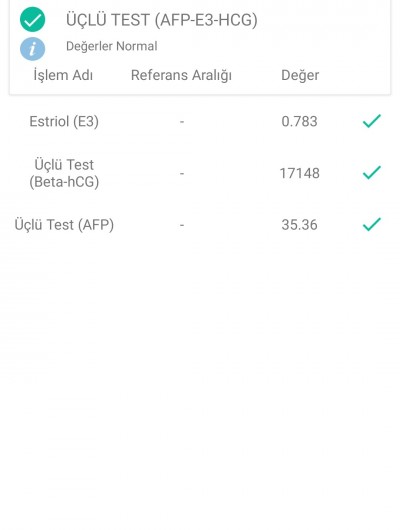Tap the AFP value 35.36

point(299,225)
